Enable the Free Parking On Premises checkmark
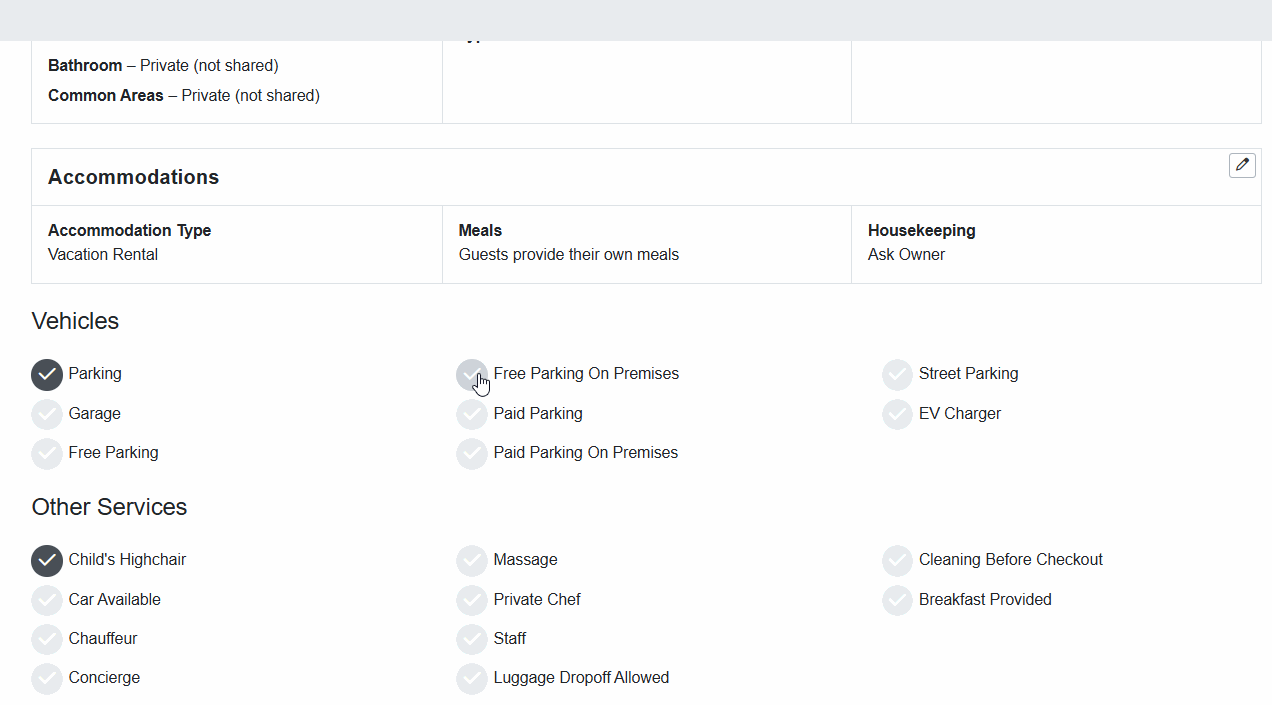 click(471, 374)
